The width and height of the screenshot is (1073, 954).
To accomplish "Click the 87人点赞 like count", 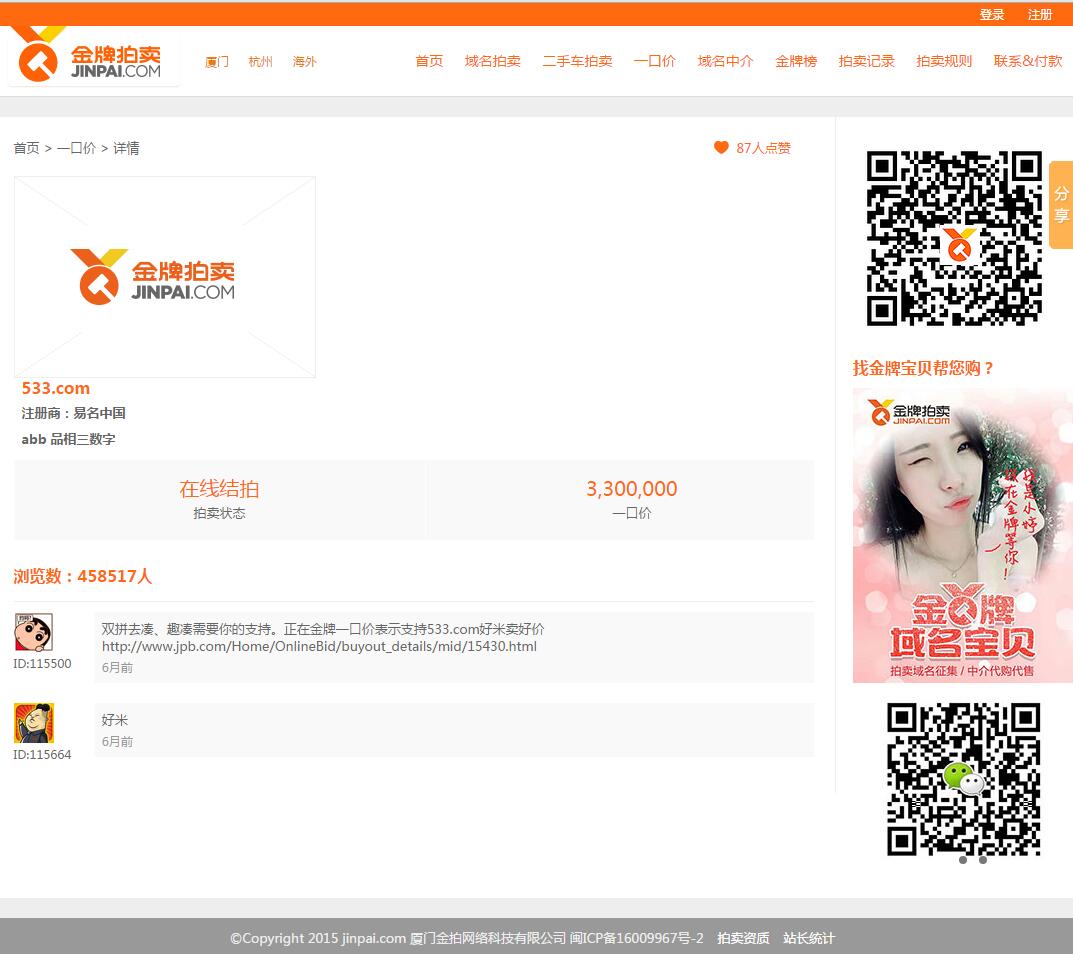I will 763,148.
